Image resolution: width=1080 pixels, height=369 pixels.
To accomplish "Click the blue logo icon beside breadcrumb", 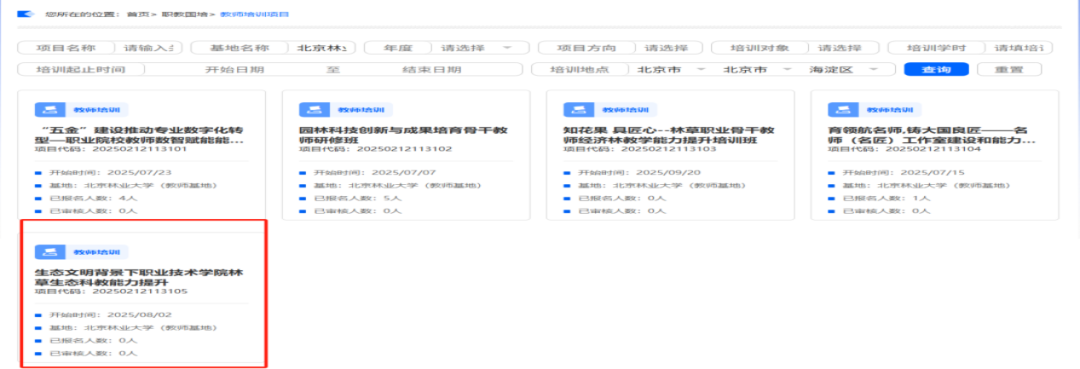I will [25, 14].
